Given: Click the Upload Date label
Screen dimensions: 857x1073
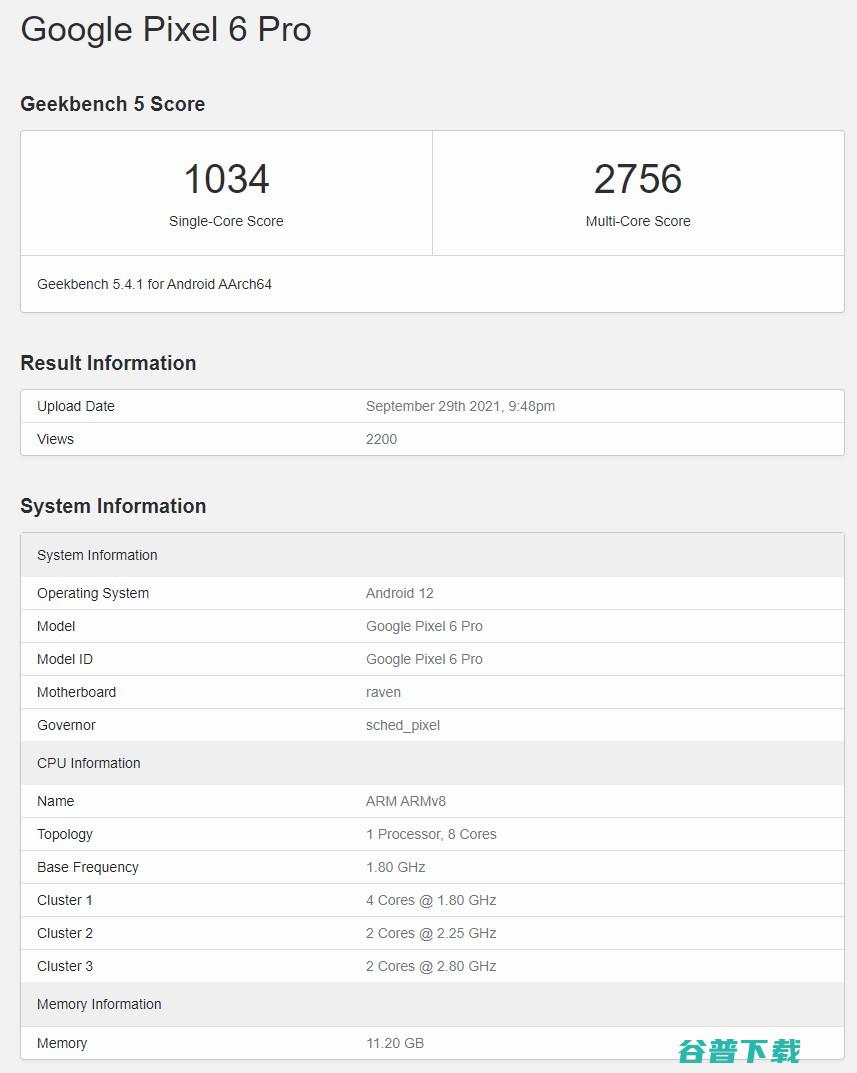Looking at the screenshot, I should (x=76, y=406).
